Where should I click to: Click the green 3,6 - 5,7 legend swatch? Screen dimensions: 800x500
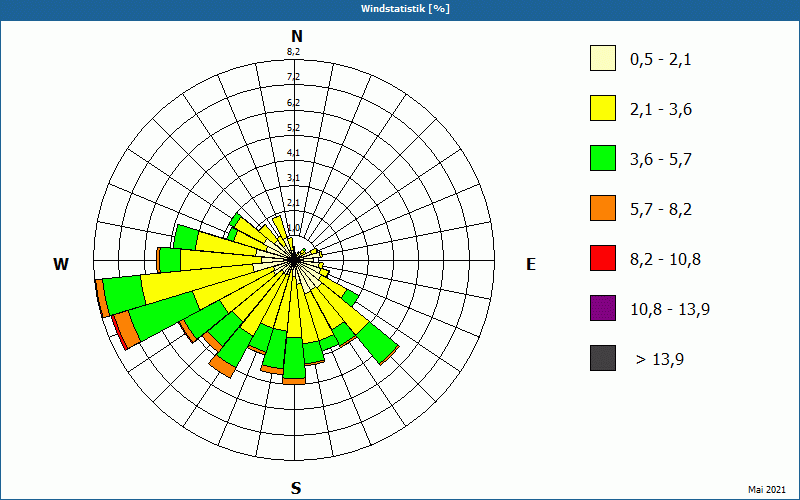pyautogui.click(x=603, y=158)
